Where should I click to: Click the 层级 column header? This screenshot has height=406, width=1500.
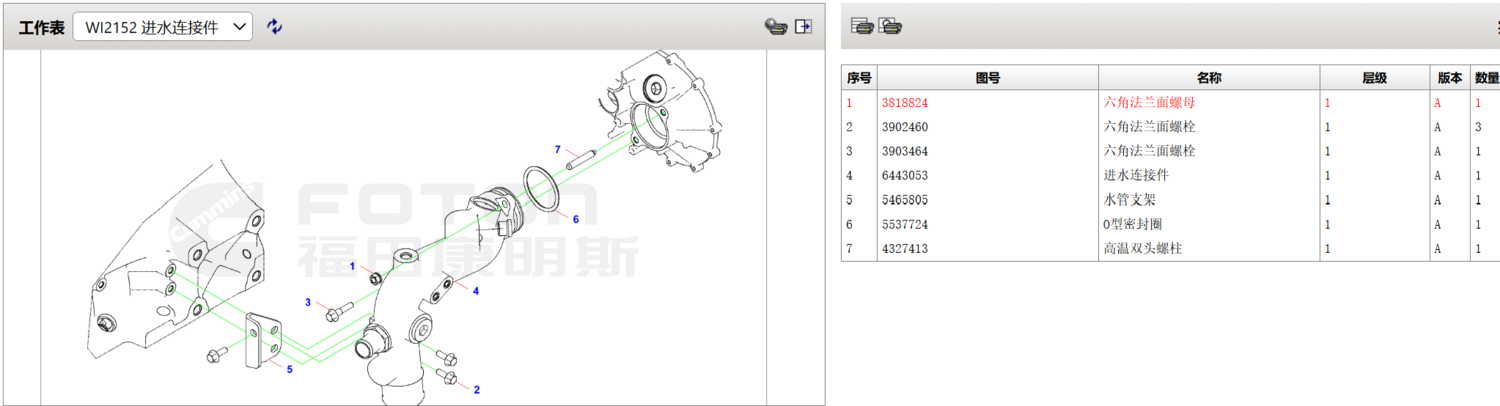pos(1374,78)
